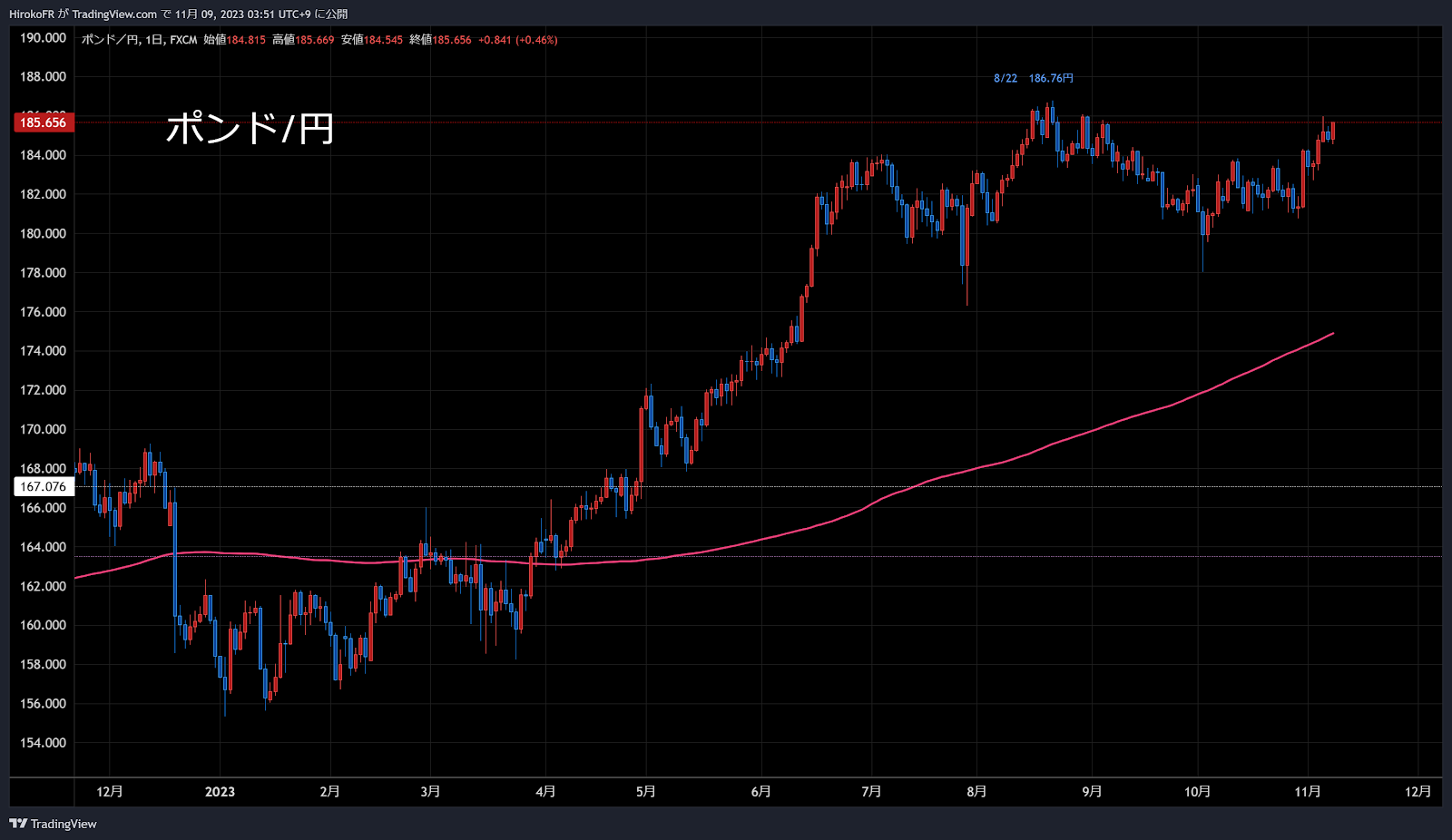The height and width of the screenshot is (840, 1452).
Task: Click the symbol legend ポンド/円, 1日, FXCM
Action: 139,40
